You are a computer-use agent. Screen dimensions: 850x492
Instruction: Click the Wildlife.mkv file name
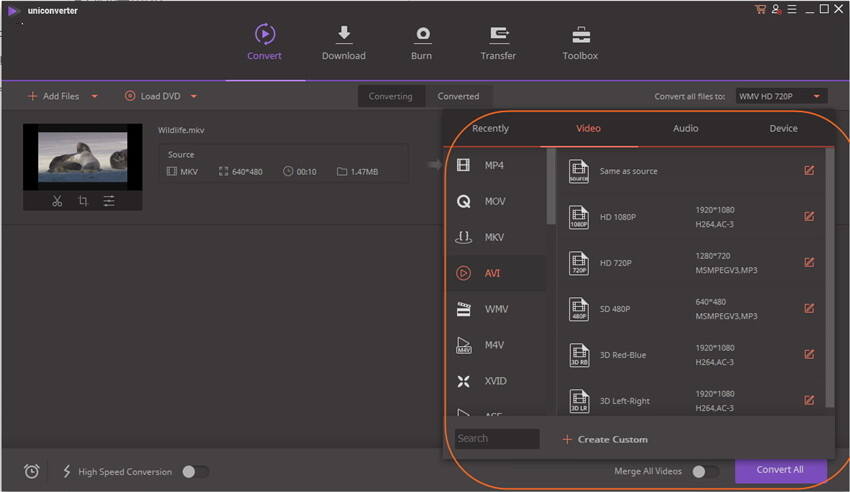[181, 130]
